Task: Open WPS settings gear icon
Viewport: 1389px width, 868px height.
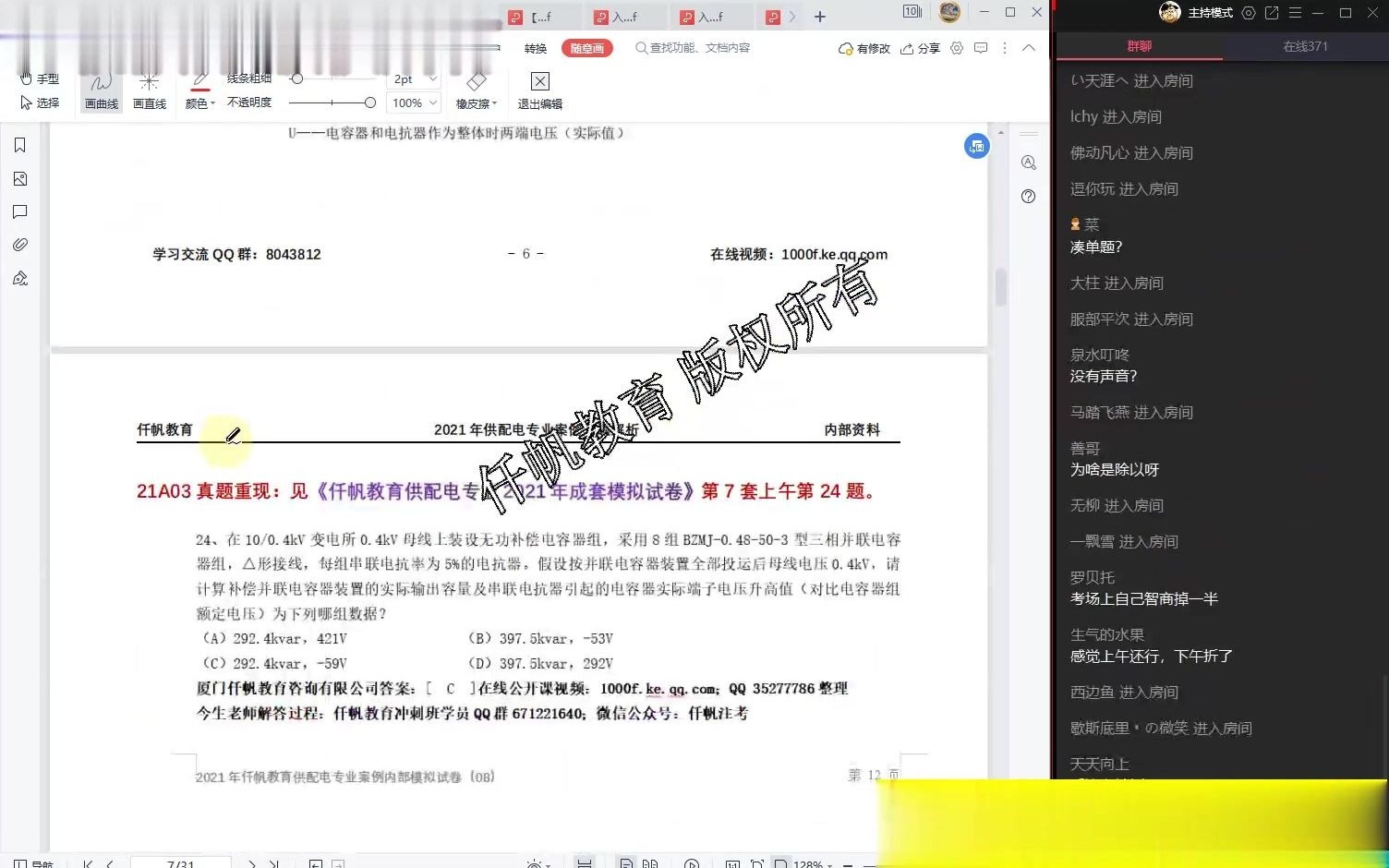Action: point(957,48)
